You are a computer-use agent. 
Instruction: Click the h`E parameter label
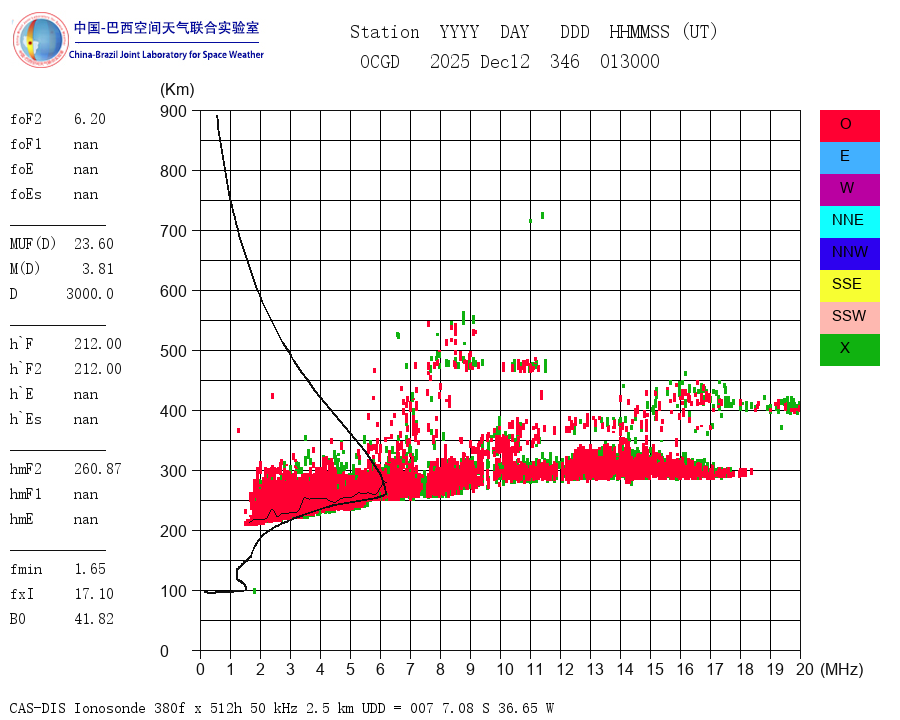tap(22, 394)
